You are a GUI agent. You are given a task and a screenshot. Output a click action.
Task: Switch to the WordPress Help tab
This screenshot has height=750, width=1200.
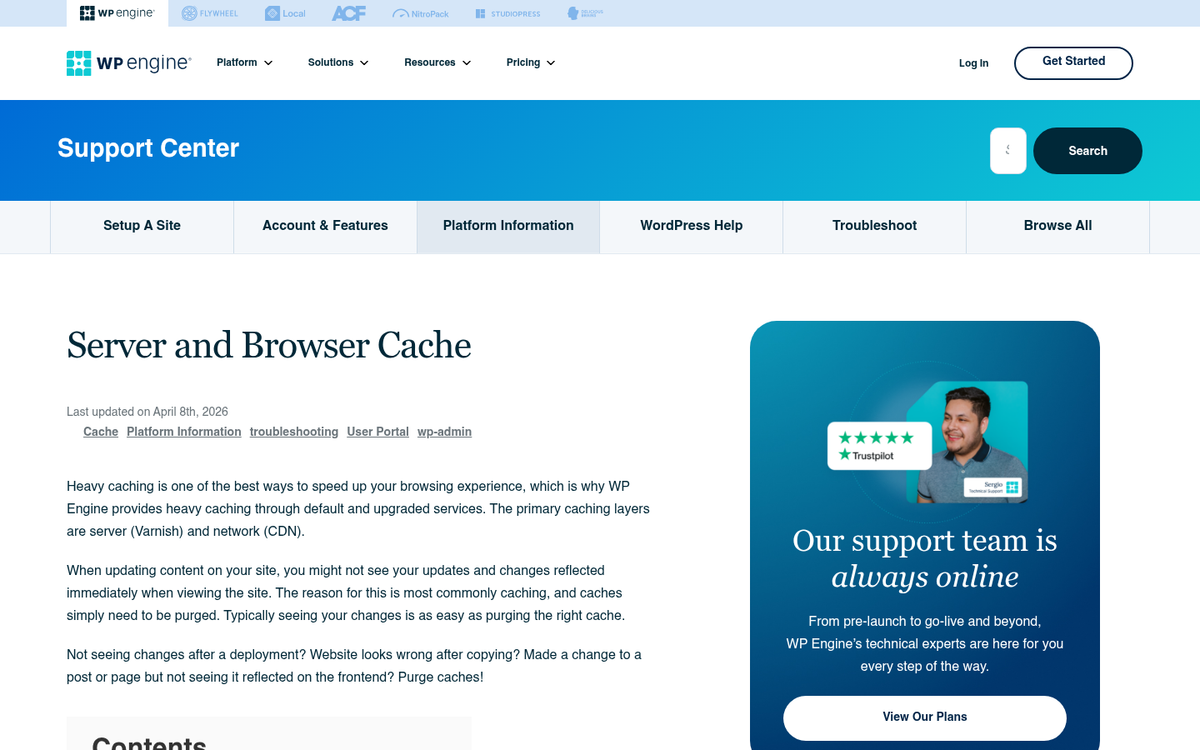(x=691, y=226)
